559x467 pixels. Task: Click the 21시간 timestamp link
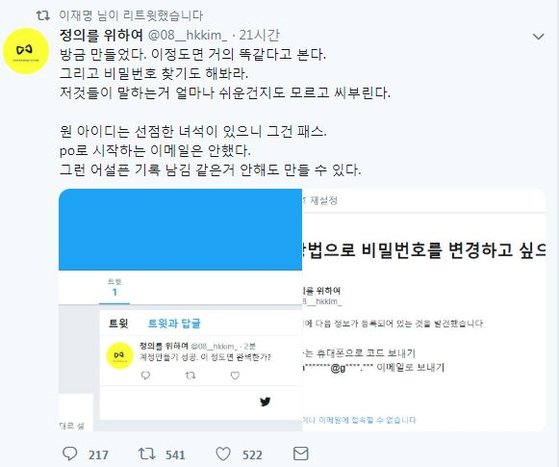pyautogui.click(x=259, y=35)
